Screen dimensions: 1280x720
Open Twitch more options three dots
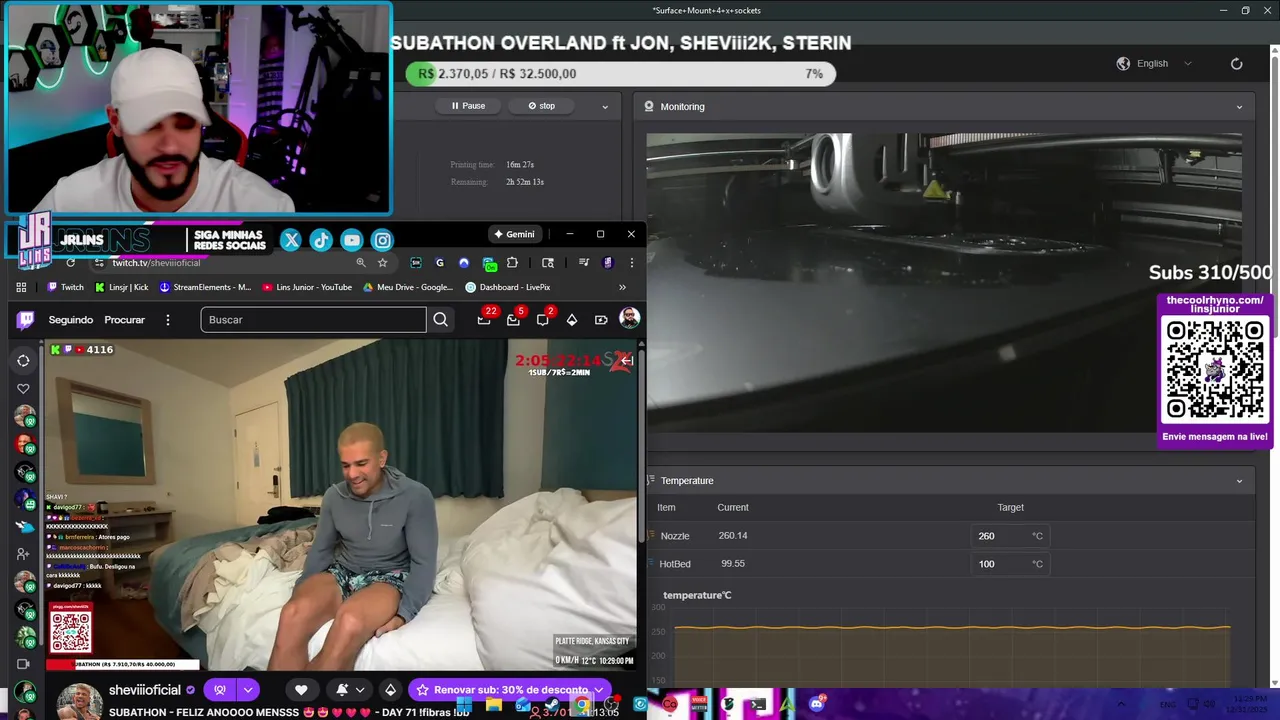click(168, 320)
